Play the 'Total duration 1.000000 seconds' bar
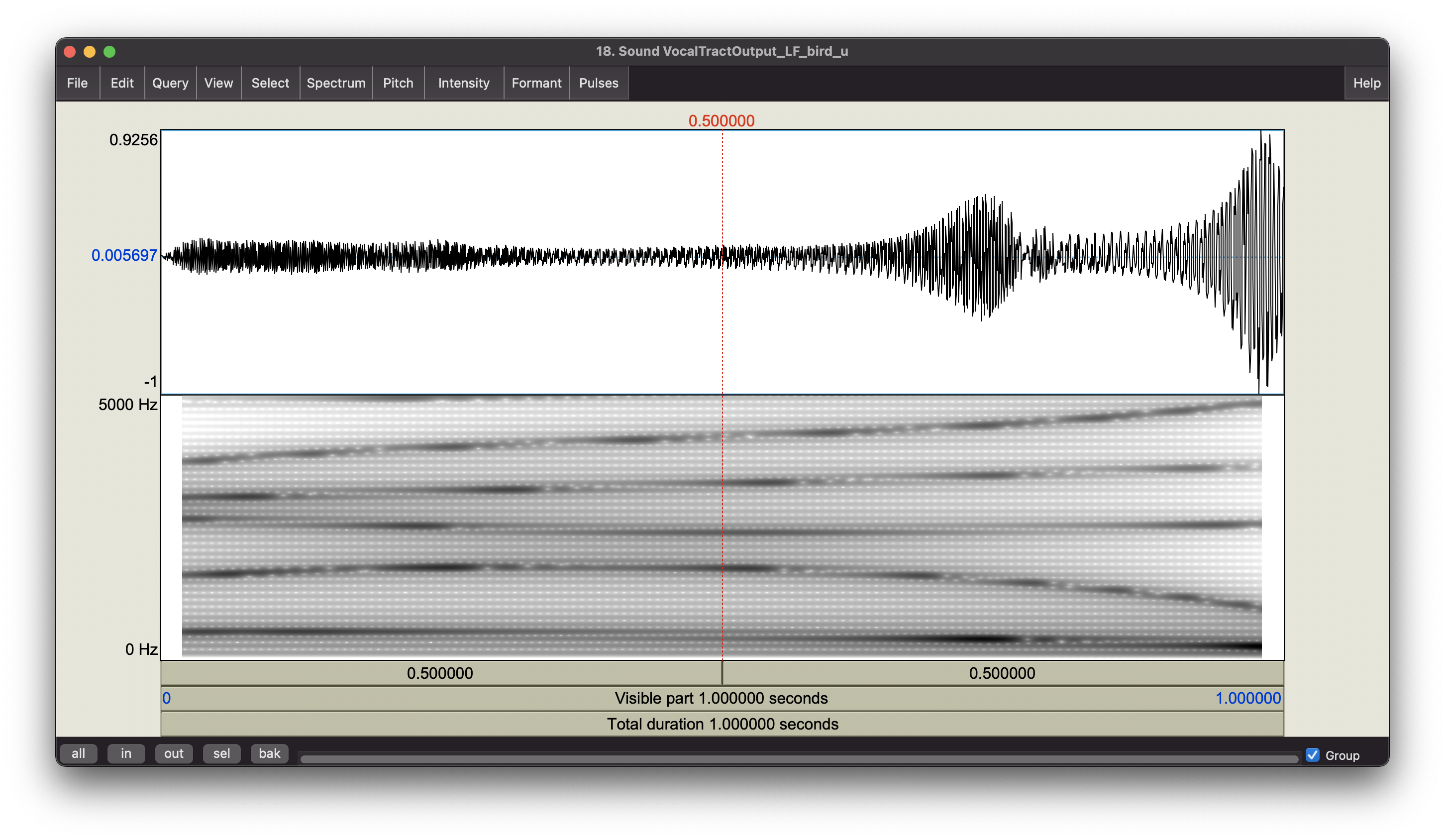1445x840 pixels. [722, 724]
